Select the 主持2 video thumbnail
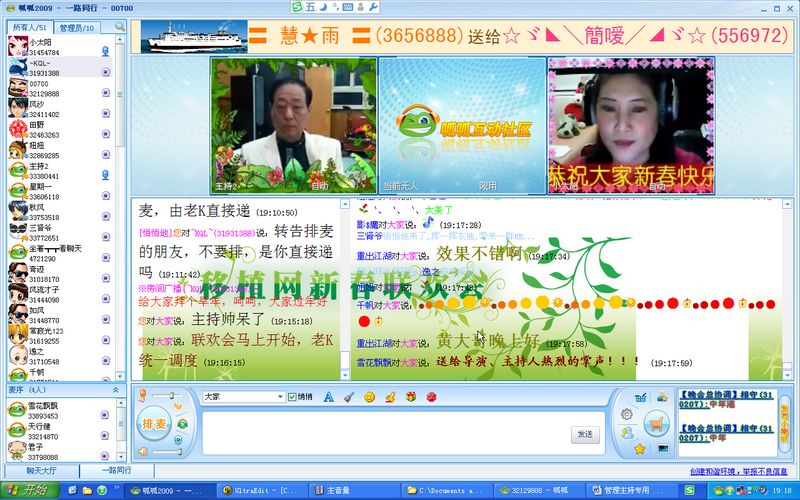 coord(294,125)
